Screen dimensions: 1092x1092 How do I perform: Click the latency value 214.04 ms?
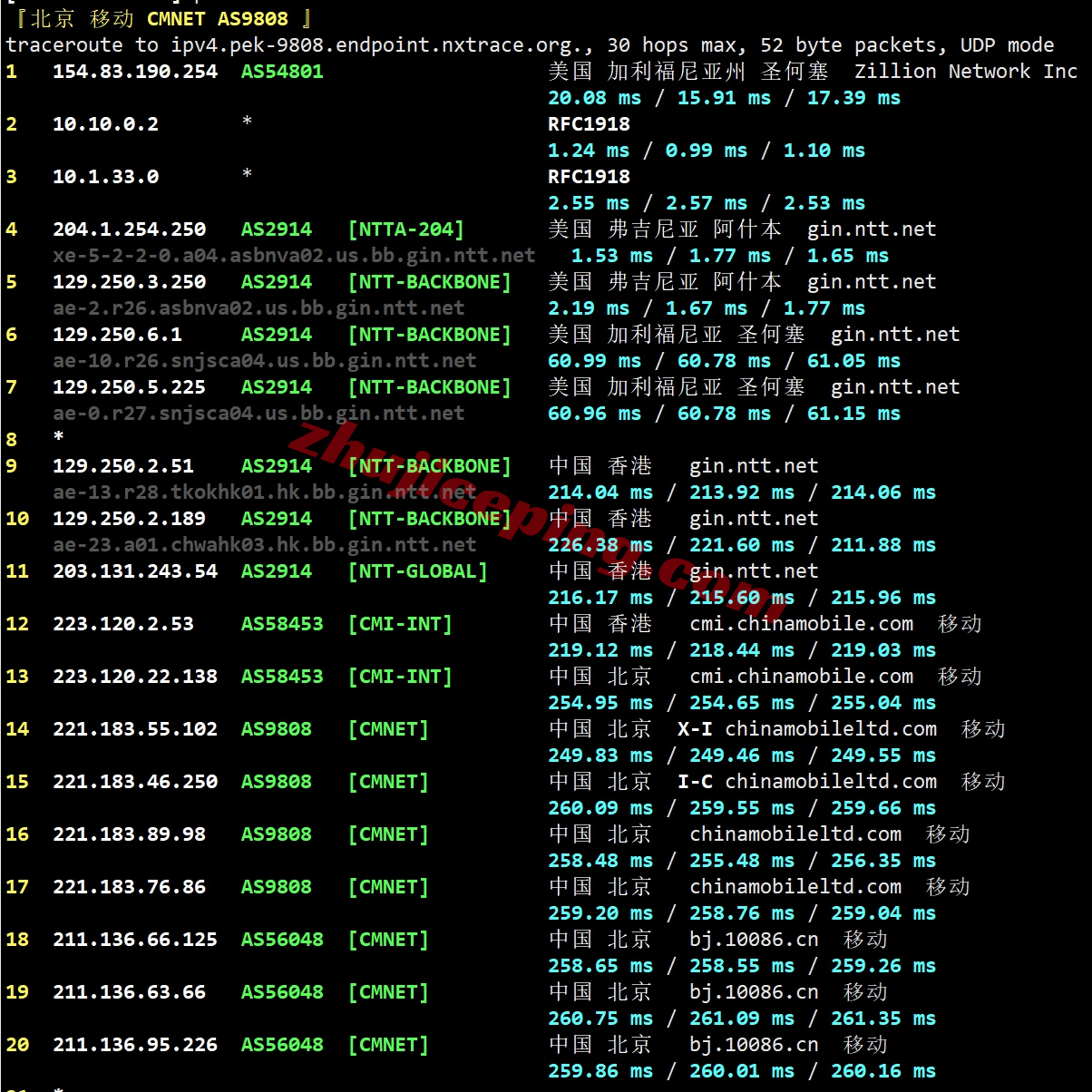[x=600, y=492]
